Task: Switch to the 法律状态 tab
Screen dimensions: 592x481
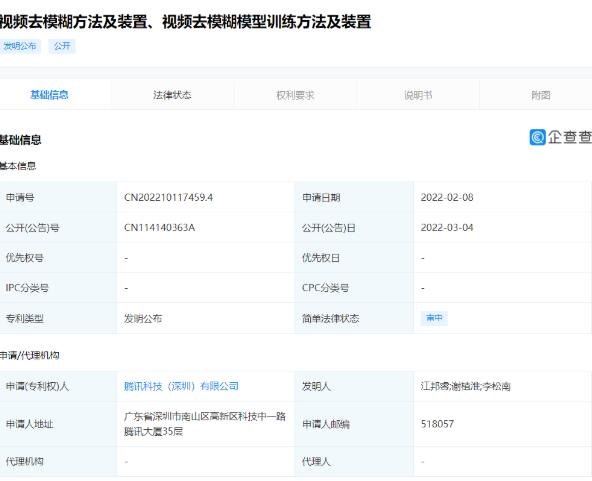Action: coord(172,95)
